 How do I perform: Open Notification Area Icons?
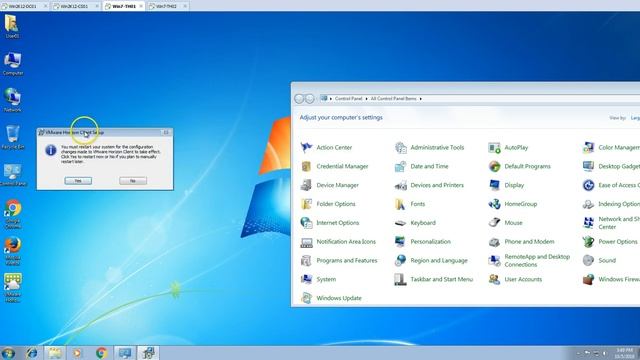click(x=338, y=241)
